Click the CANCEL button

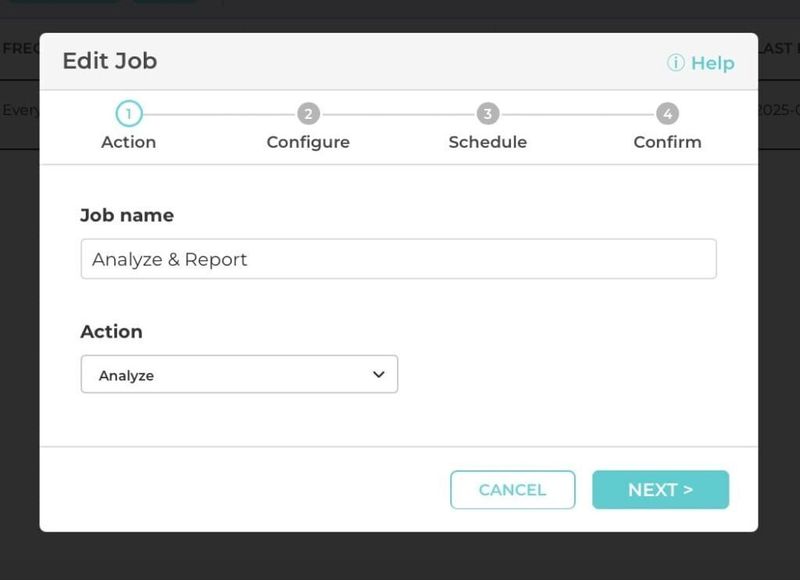coord(513,490)
